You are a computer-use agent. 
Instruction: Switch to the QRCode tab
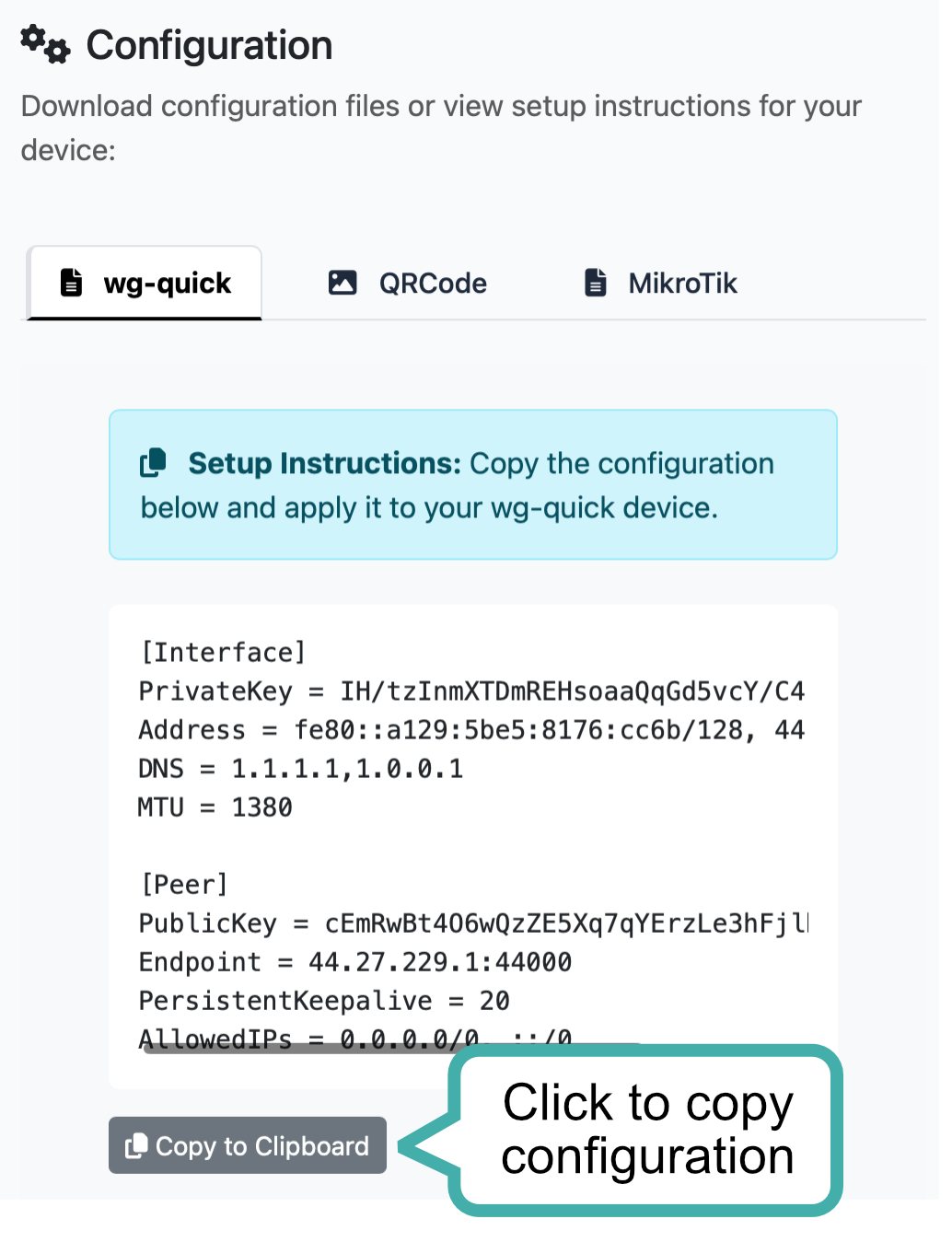coord(433,284)
